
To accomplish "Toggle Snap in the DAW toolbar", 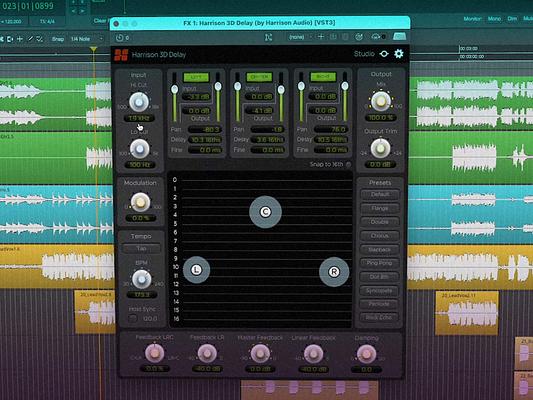I will tap(57, 39).
